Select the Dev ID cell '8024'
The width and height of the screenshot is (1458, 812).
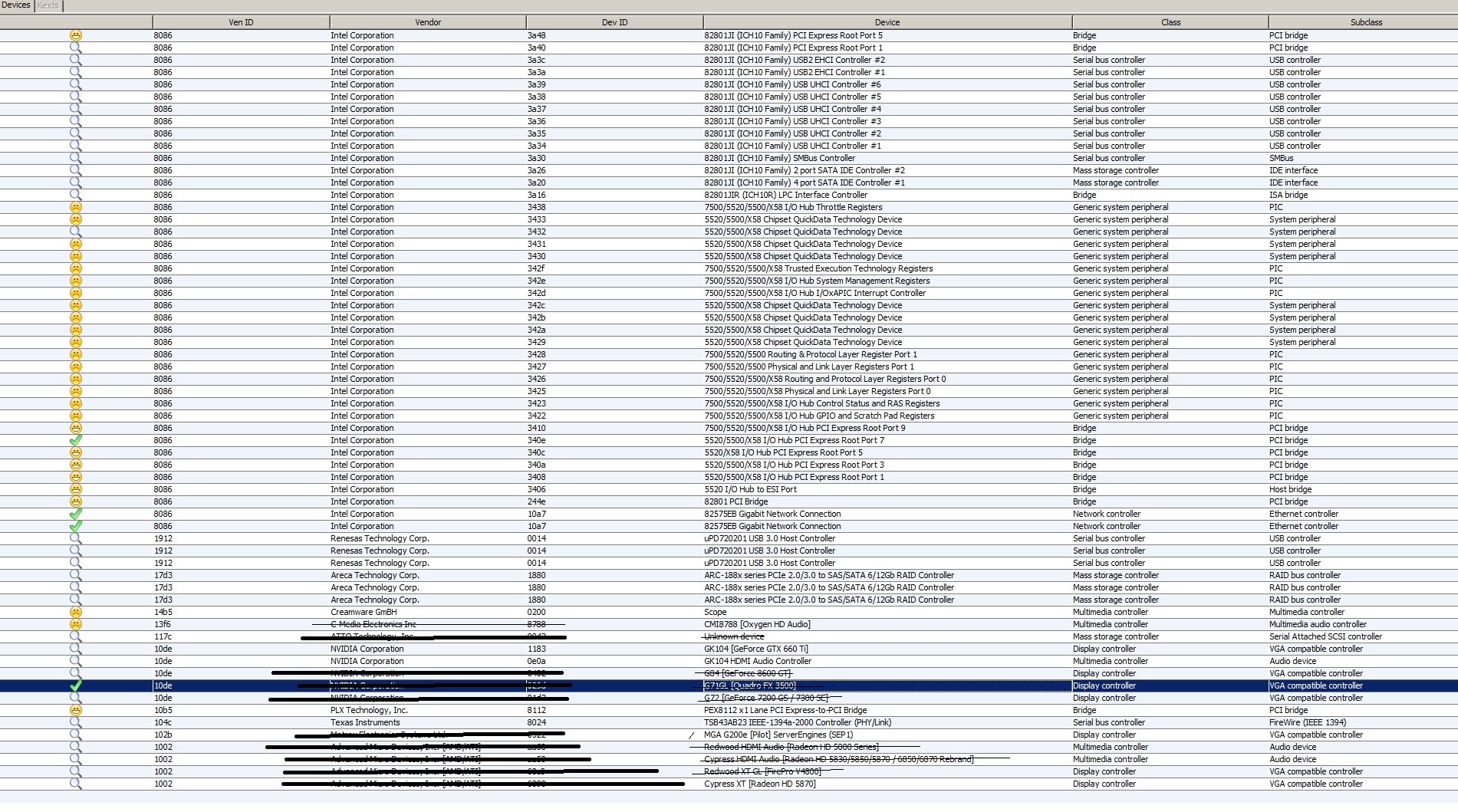tap(614, 722)
